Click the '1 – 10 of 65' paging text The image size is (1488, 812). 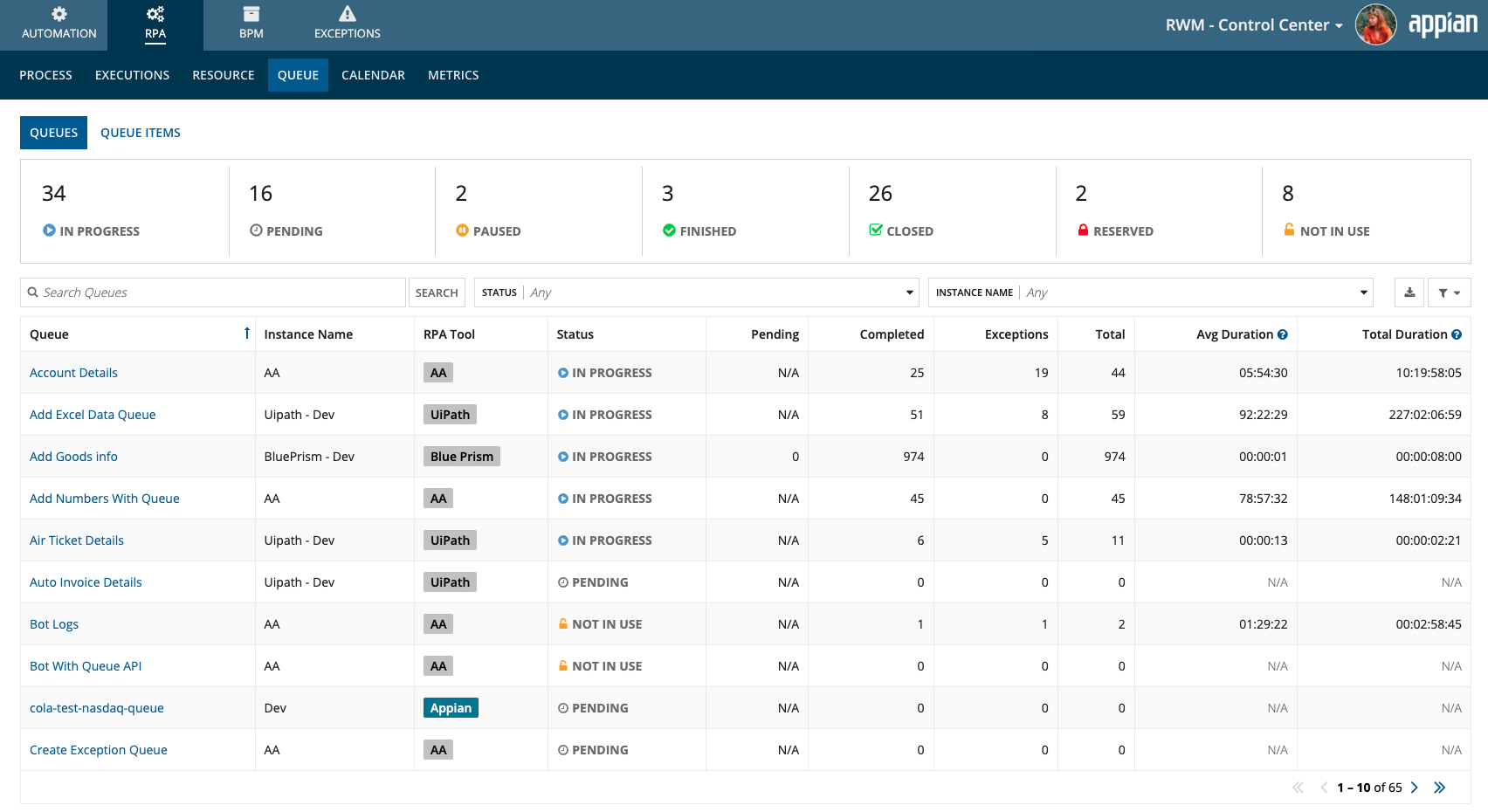tap(1369, 788)
